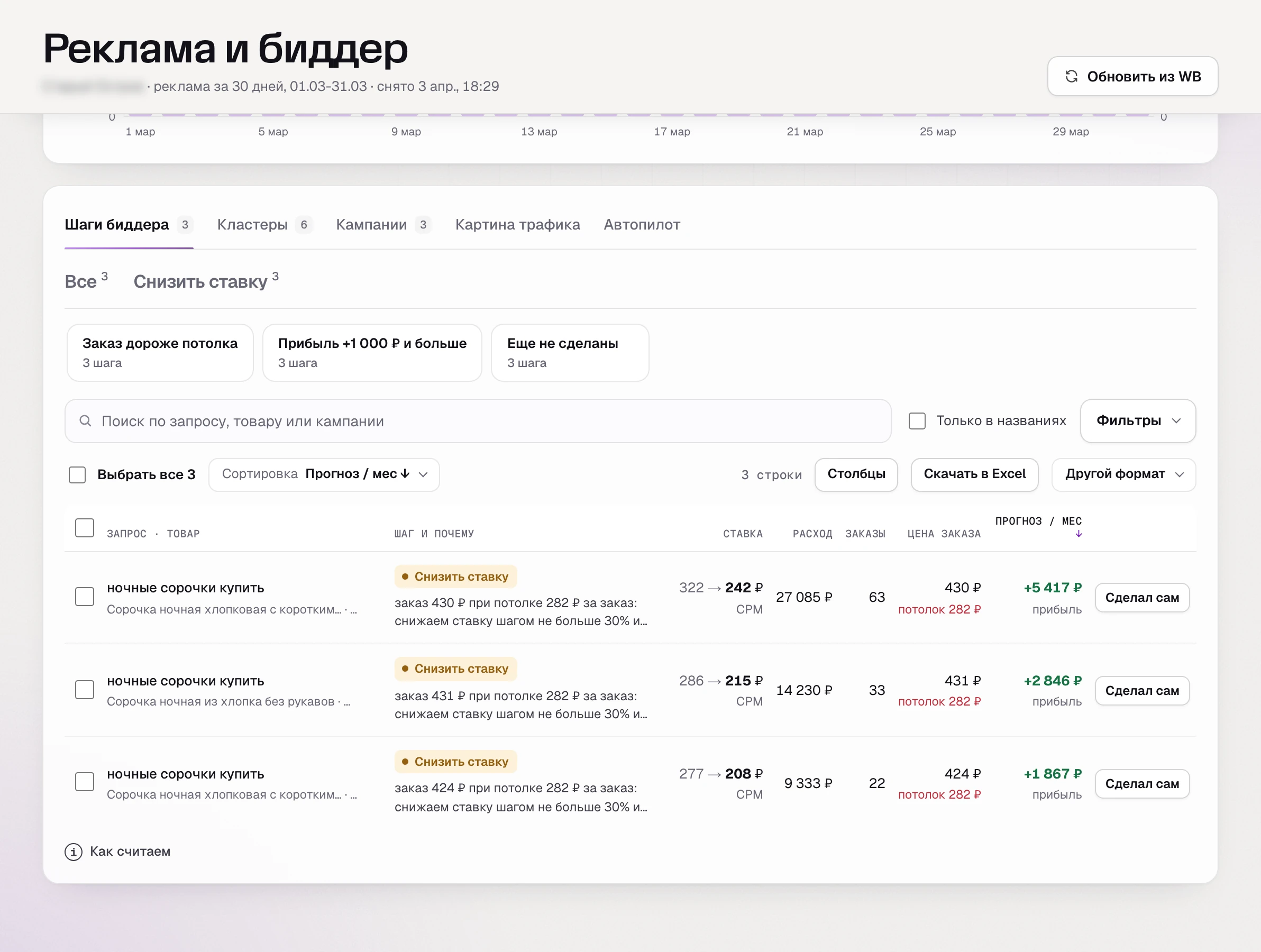Image resolution: width=1261 pixels, height=952 pixels.
Task: Select the row checkbox with price 430 ₽
Action: (x=85, y=597)
